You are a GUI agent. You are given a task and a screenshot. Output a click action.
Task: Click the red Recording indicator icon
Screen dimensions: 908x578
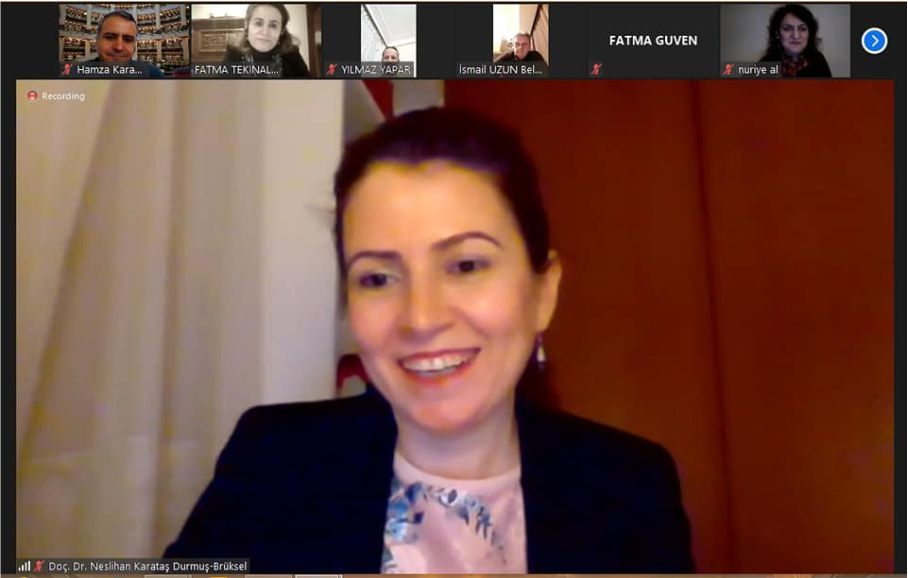coord(32,96)
